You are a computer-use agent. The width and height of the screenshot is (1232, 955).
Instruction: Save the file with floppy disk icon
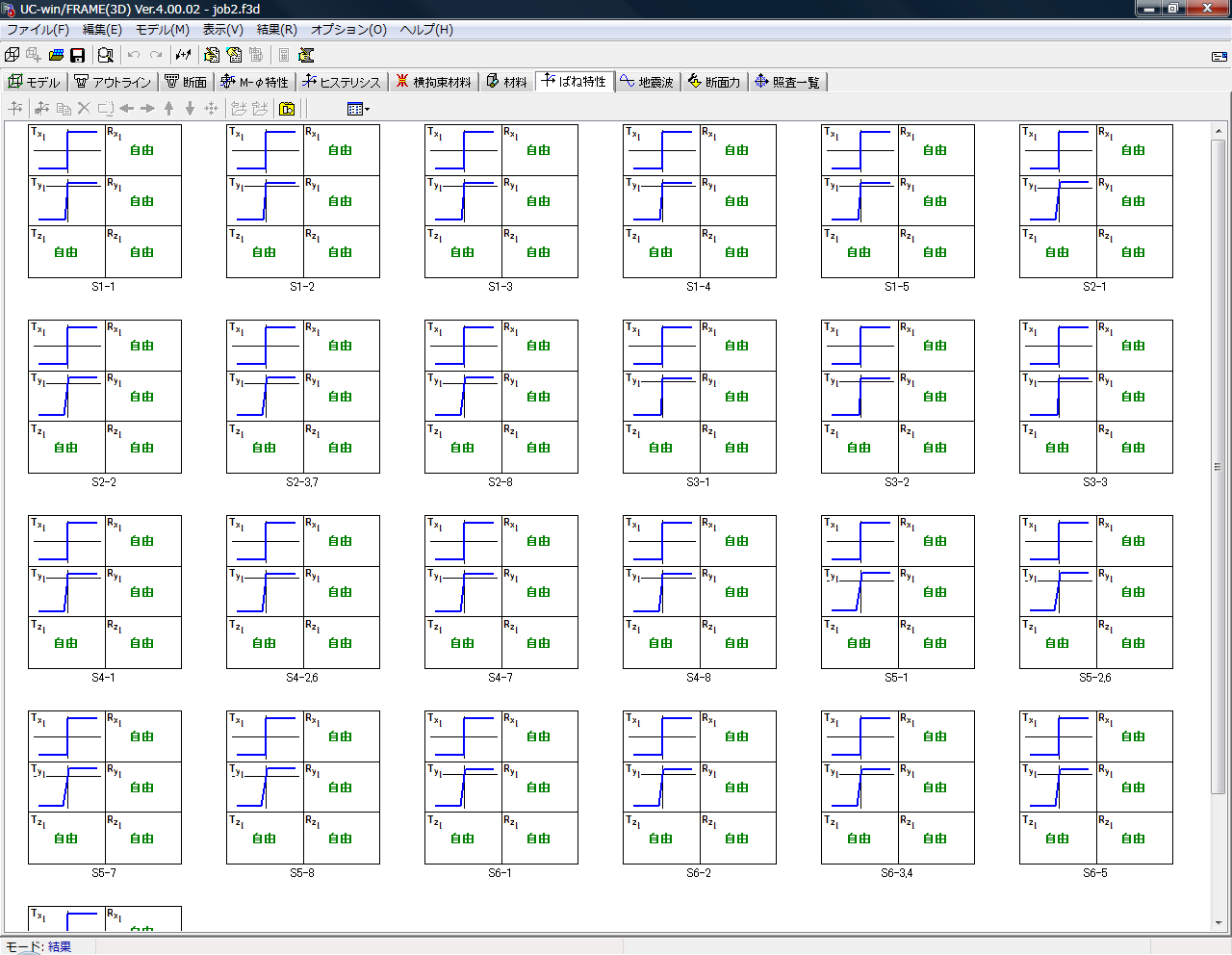coord(78,55)
